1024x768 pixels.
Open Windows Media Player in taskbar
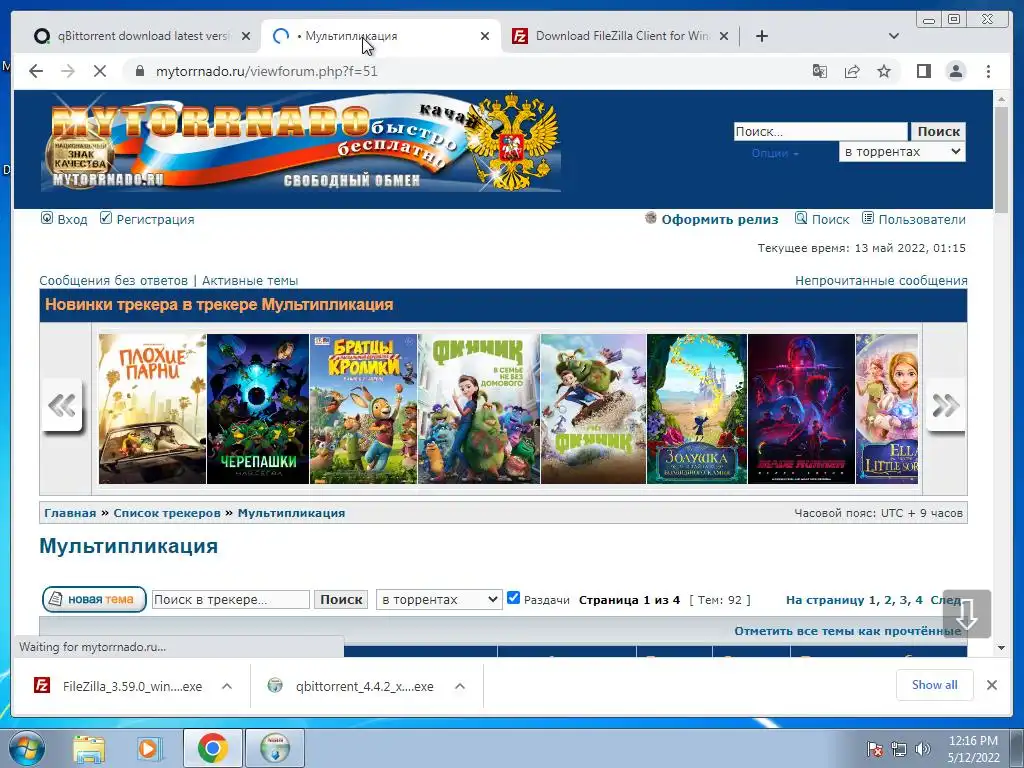[149, 748]
